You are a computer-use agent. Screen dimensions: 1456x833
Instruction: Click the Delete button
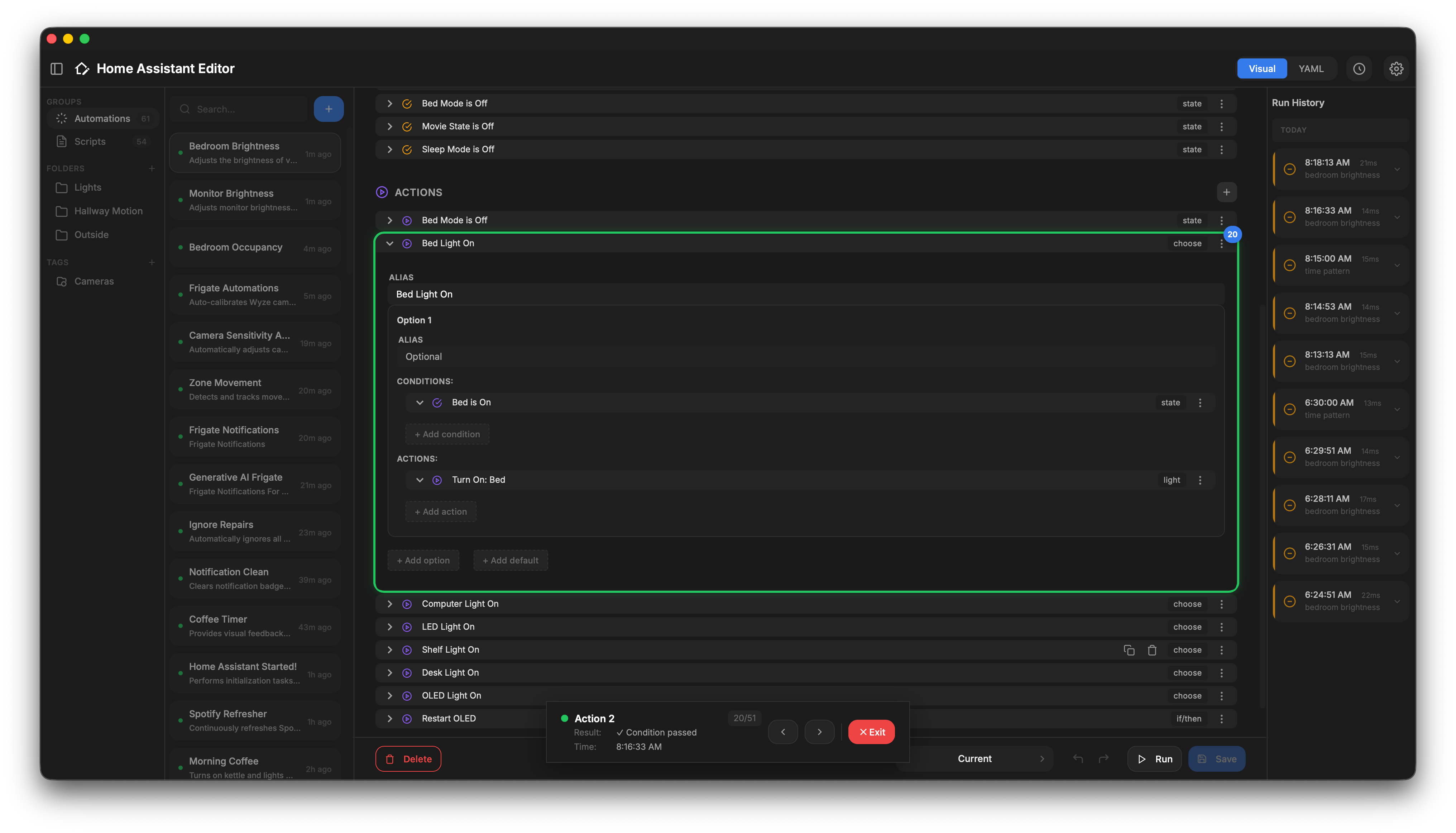(x=408, y=758)
